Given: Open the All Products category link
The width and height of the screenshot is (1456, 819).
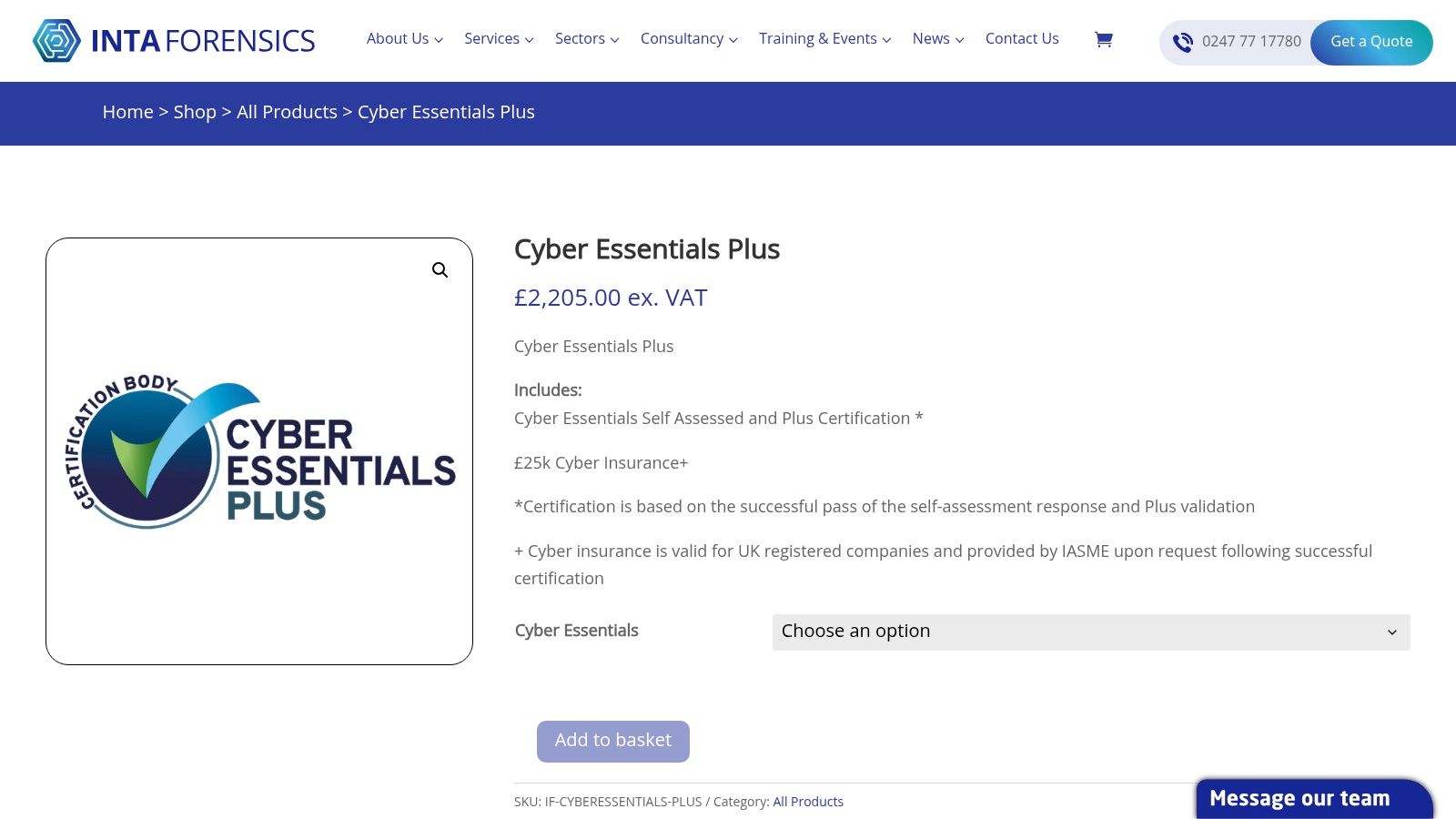Looking at the screenshot, I should [808, 802].
